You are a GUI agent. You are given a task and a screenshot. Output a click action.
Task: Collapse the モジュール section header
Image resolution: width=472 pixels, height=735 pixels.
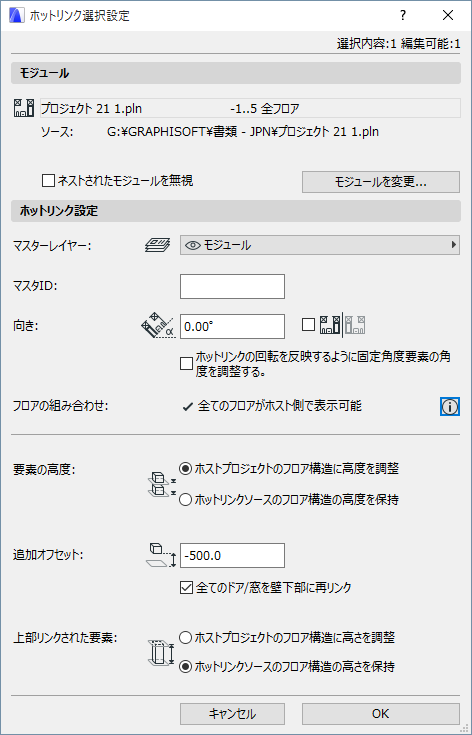(x=236, y=73)
